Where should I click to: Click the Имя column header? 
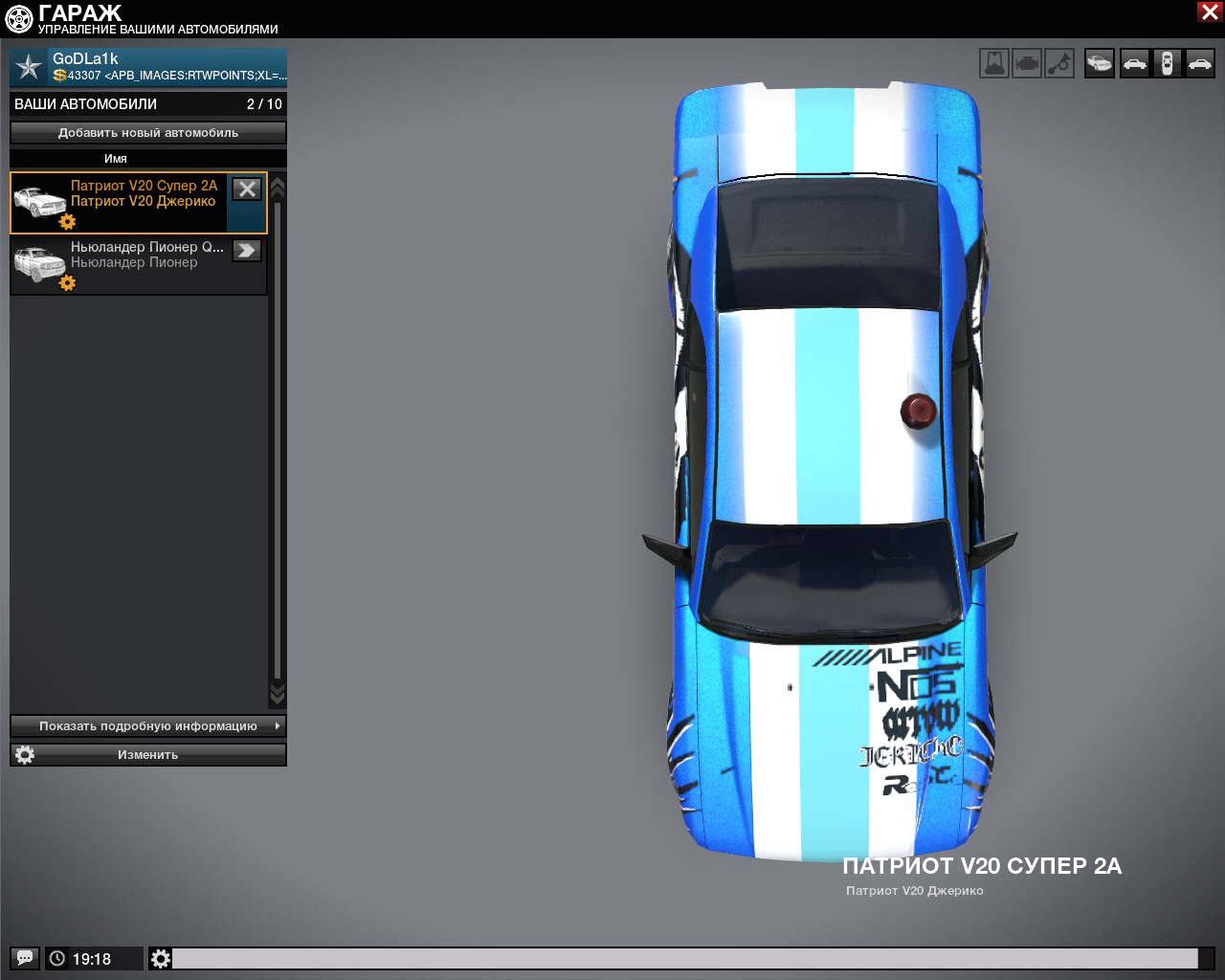click(x=116, y=159)
